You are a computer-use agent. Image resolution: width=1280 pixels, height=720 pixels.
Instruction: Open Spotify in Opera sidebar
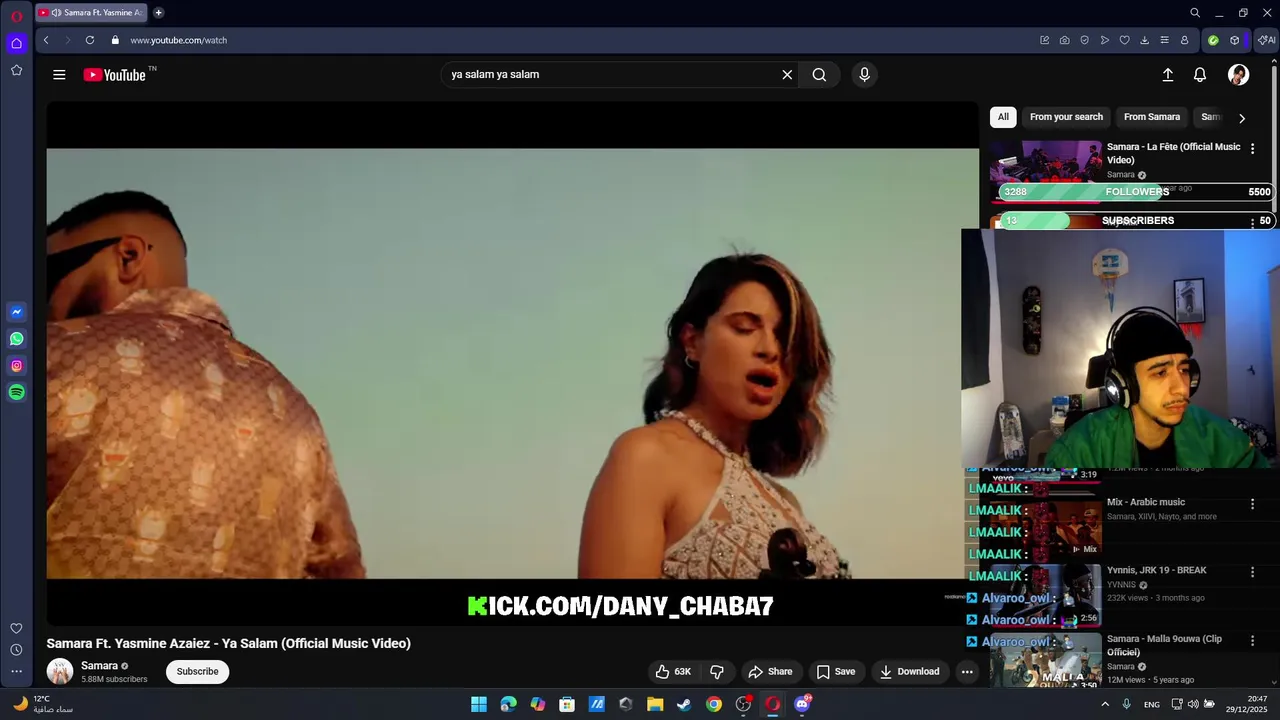click(16, 393)
